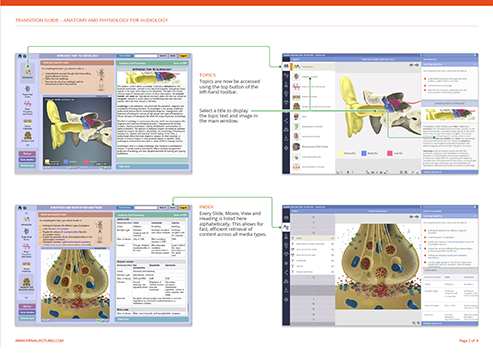Select the highlighted Introduction topic icon in old sidebar
Screen dimensions: 493x360
coord(27,72)
